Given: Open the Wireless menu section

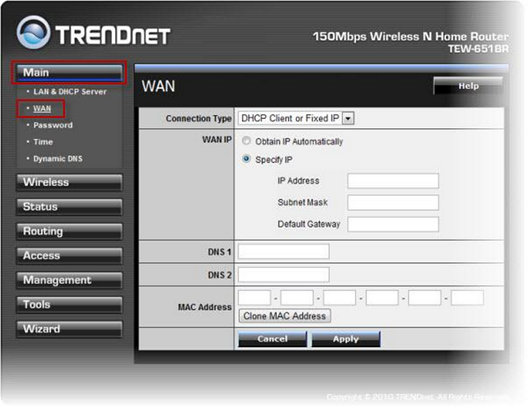Looking at the screenshot, I should coord(69,183).
